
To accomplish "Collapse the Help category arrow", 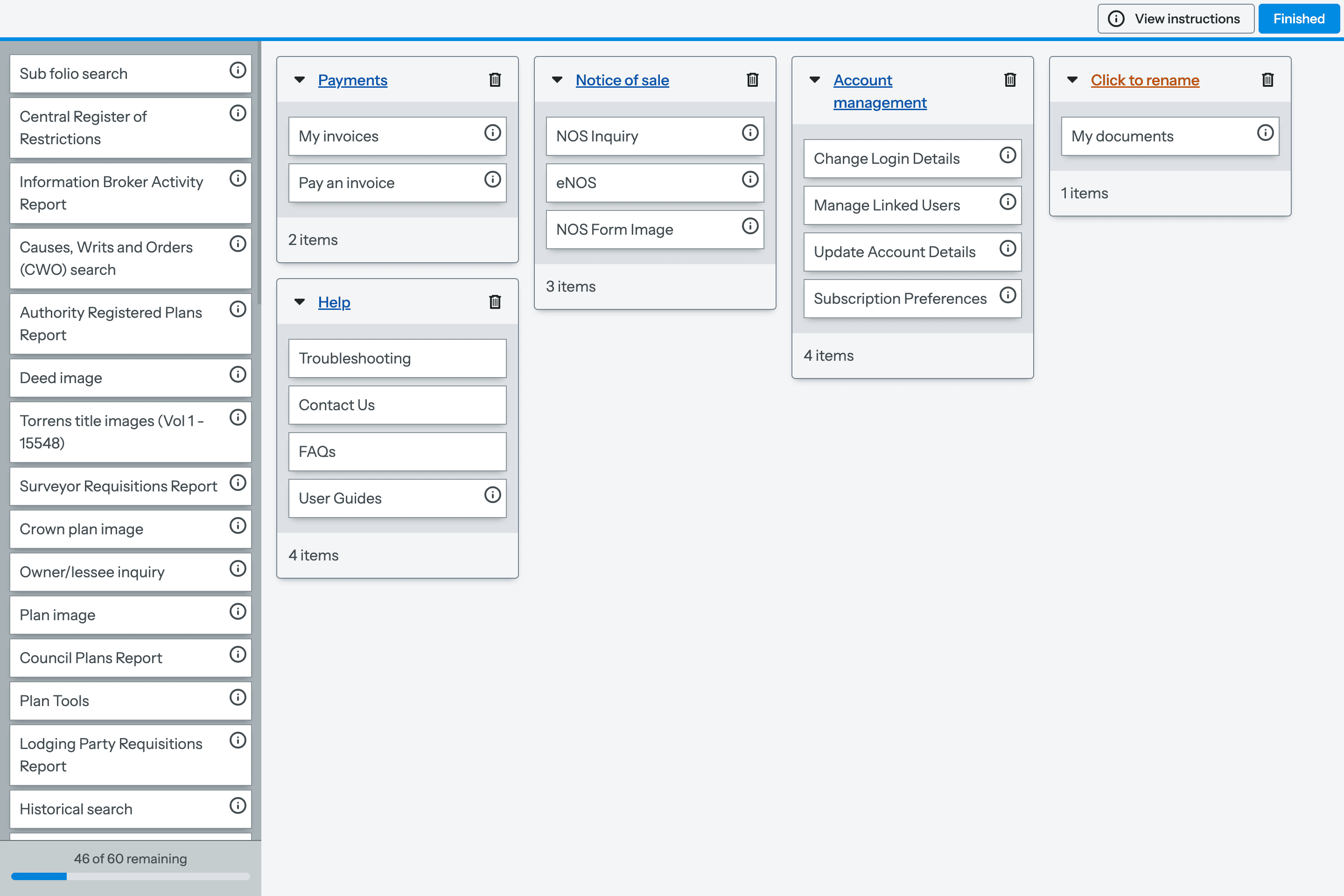I will [x=300, y=302].
